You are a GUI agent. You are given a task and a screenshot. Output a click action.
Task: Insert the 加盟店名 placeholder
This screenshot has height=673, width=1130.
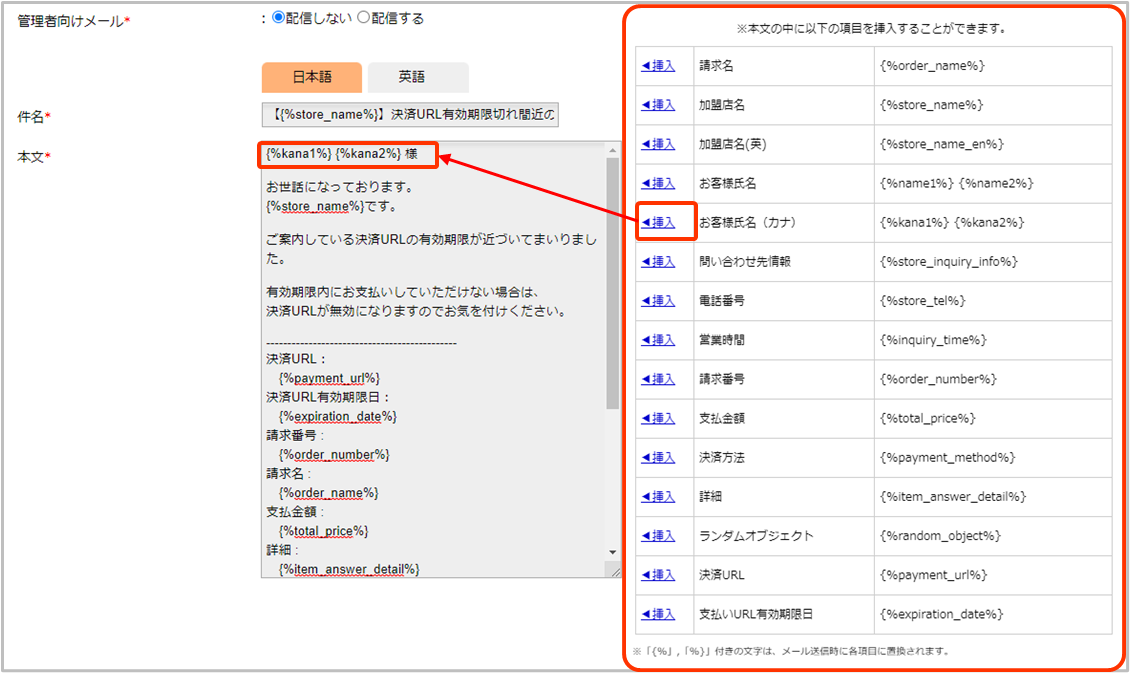658,105
